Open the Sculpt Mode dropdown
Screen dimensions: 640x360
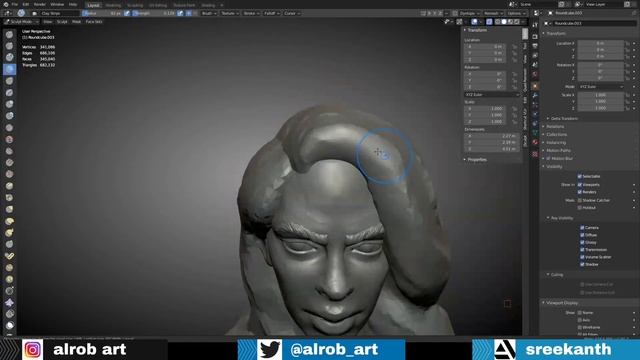click(21, 22)
